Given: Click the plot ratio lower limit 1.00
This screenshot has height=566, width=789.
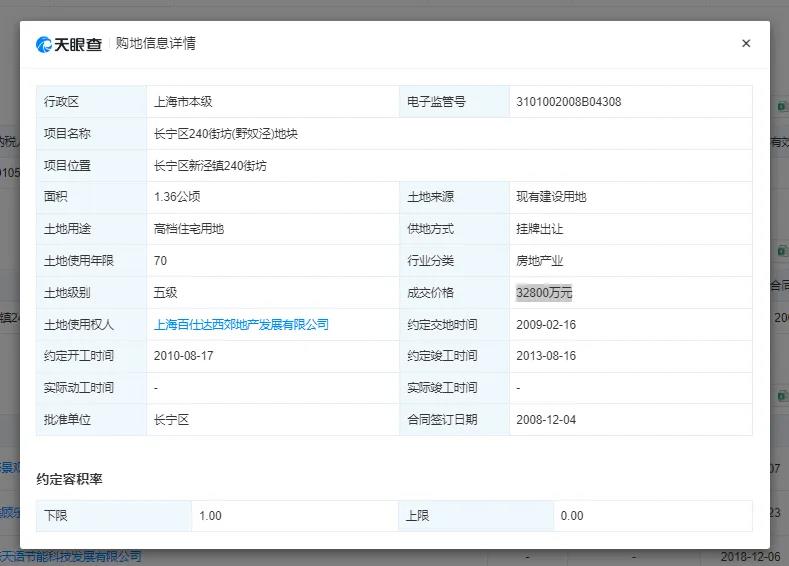Looking at the screenshot, I should [x=210, y=516].
